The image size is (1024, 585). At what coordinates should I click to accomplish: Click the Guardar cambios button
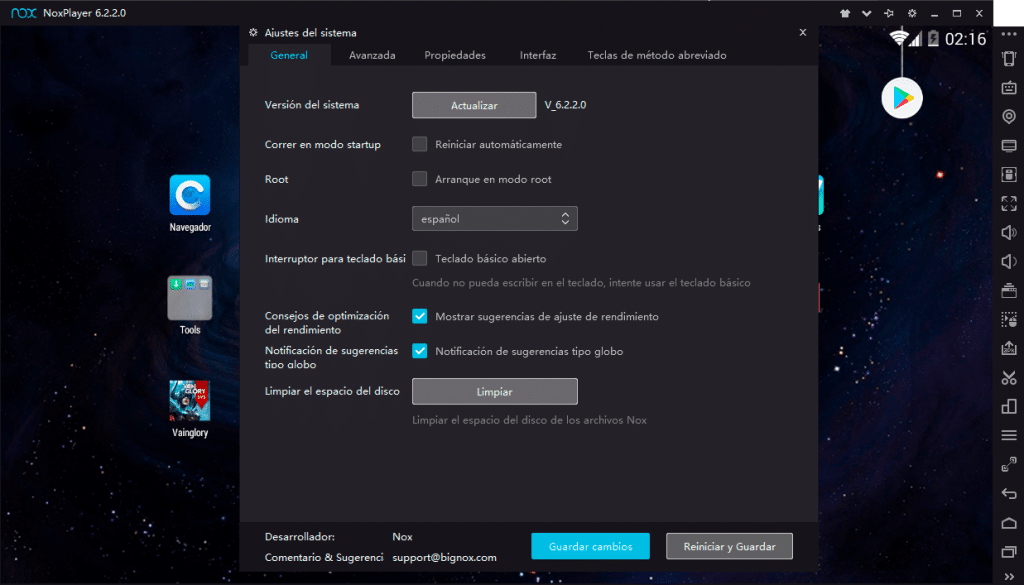[589, 546]
